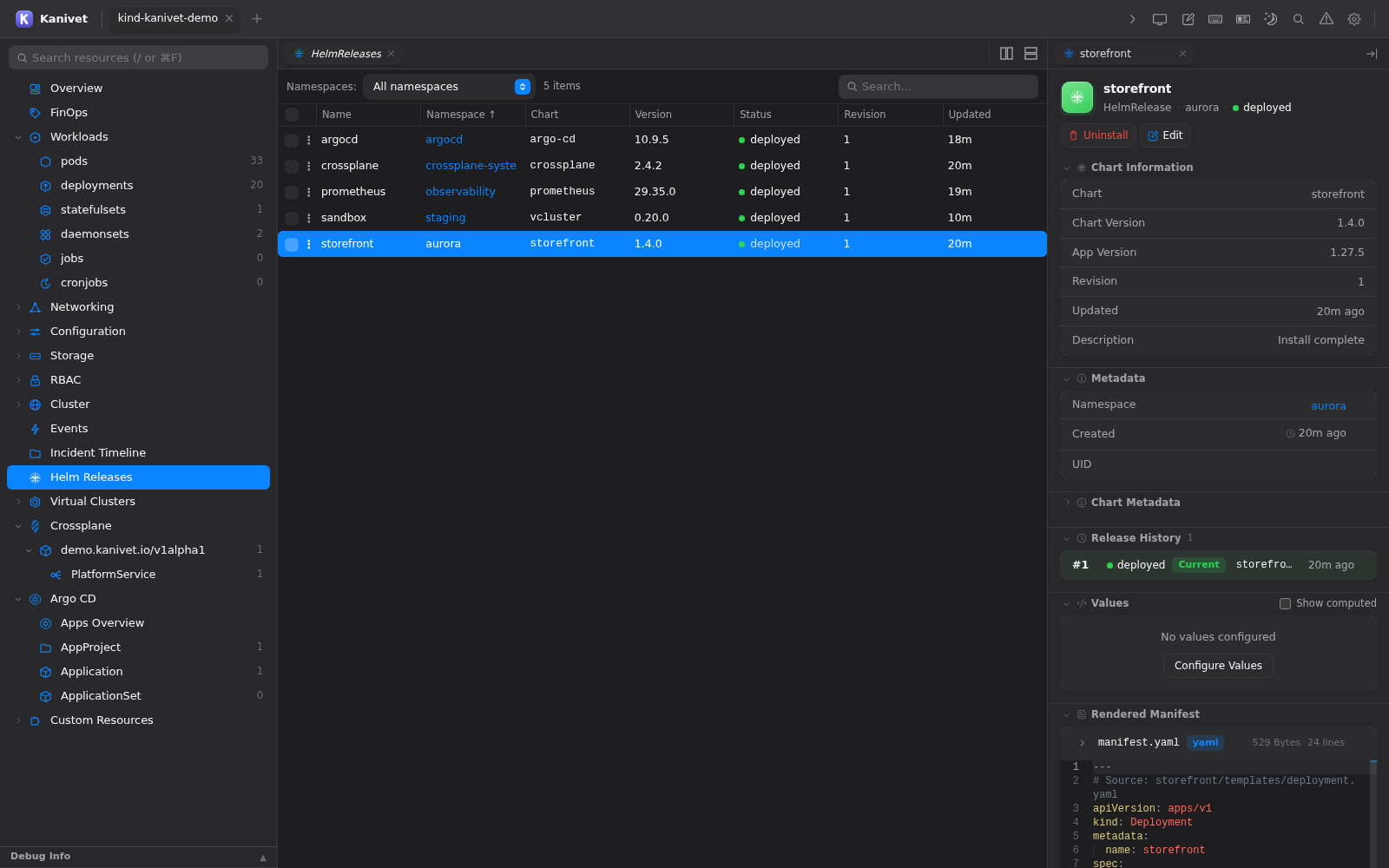Expand the manifest.yaml chevron
This screenshot has width=1389, height=868.
point(1082,743)
